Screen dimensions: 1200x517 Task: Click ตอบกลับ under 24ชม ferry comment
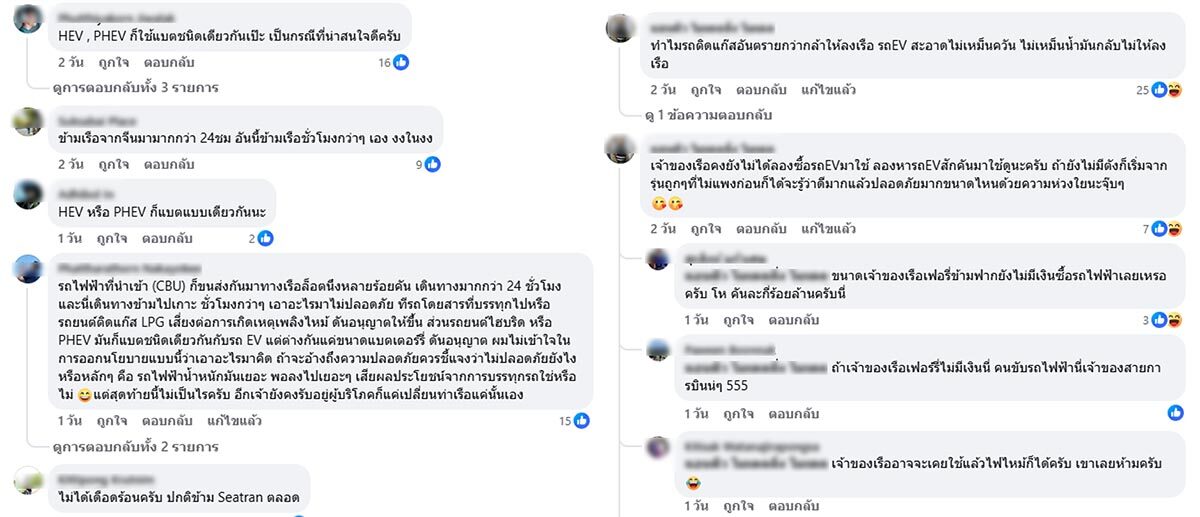[167, 165]
